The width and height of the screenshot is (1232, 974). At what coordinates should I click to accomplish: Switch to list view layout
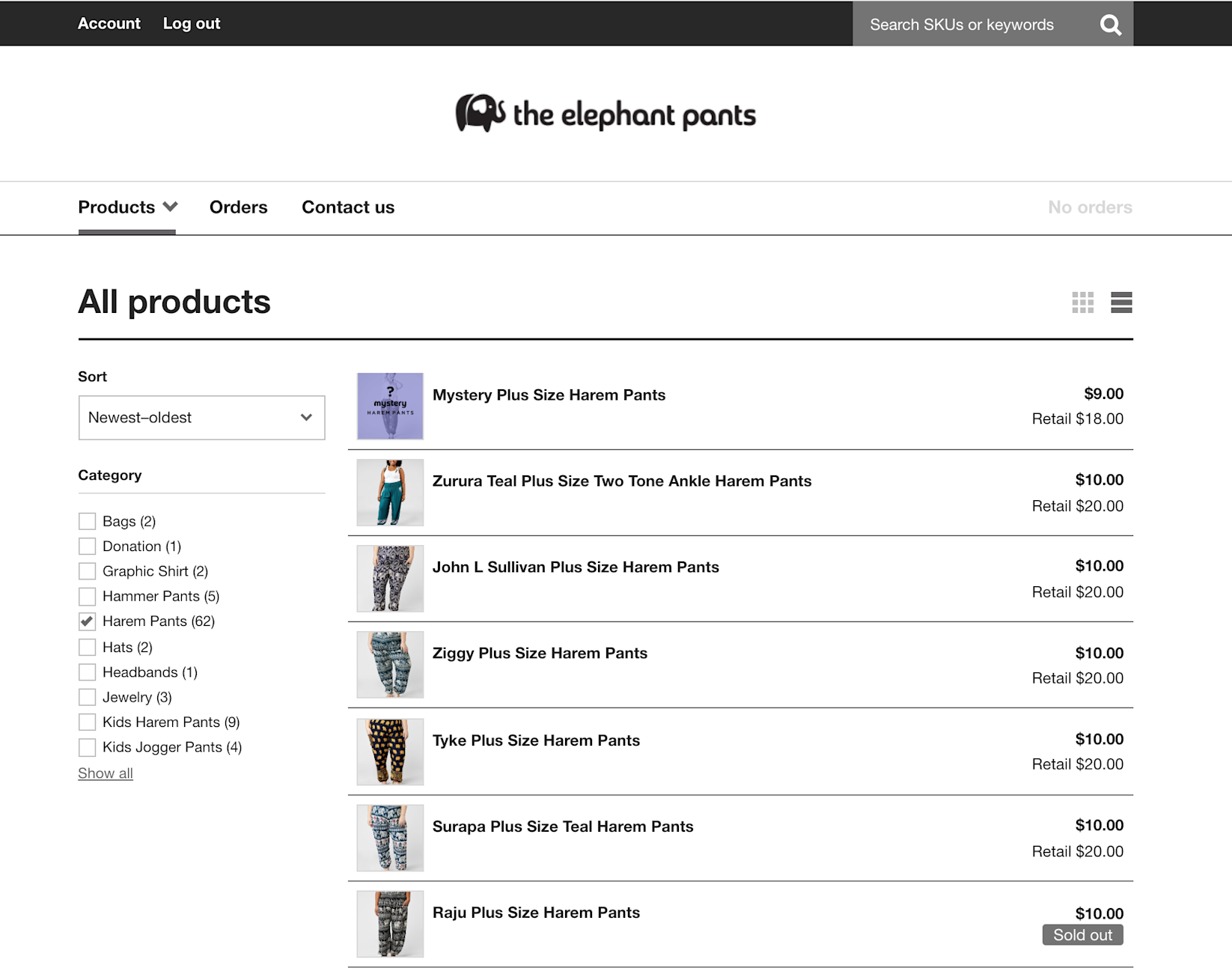pyautogui.click(x=1121, y=302)
